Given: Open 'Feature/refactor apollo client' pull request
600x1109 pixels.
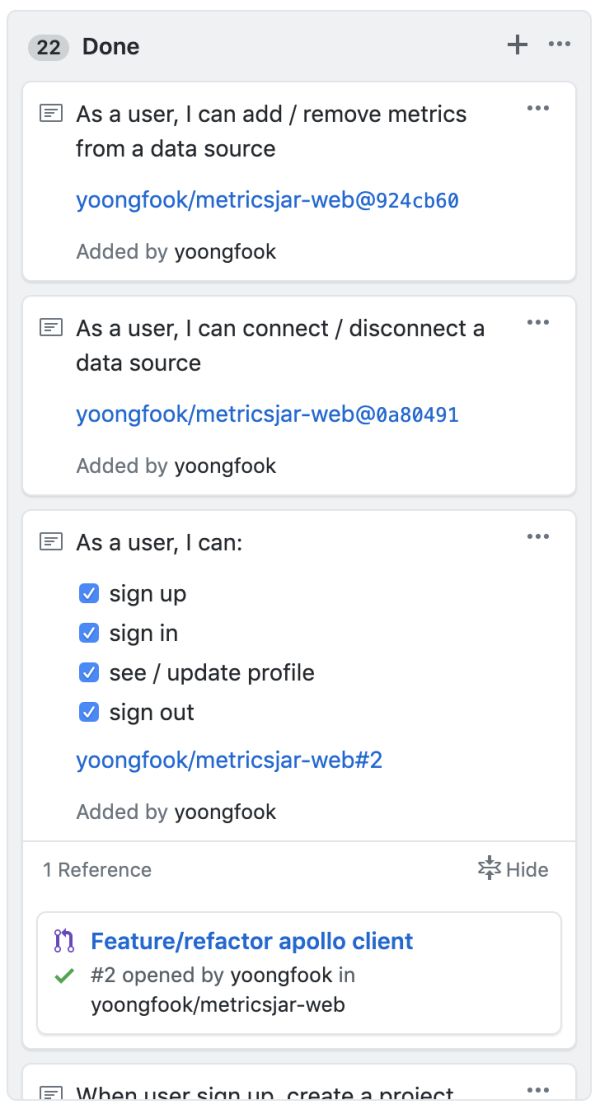Looking at the screenshot, I should (x=252, y=941).
